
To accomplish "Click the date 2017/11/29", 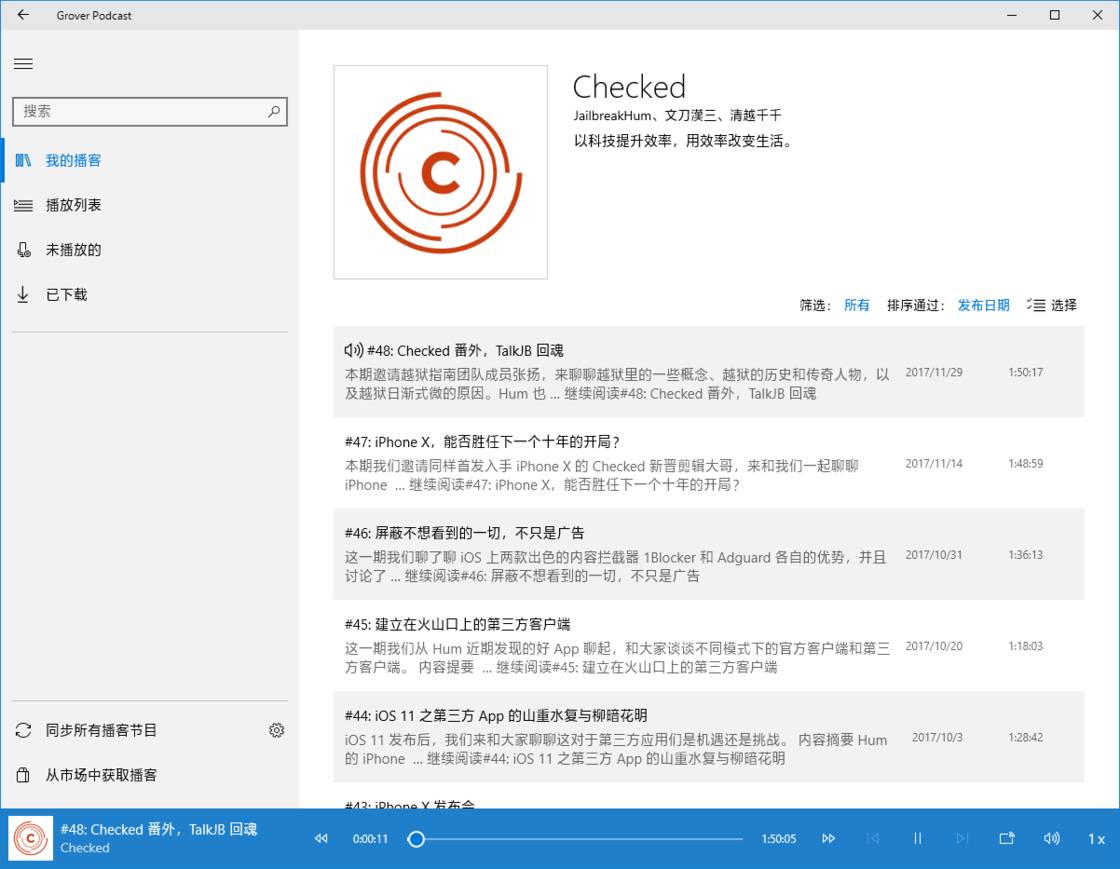I will point(934,373).
